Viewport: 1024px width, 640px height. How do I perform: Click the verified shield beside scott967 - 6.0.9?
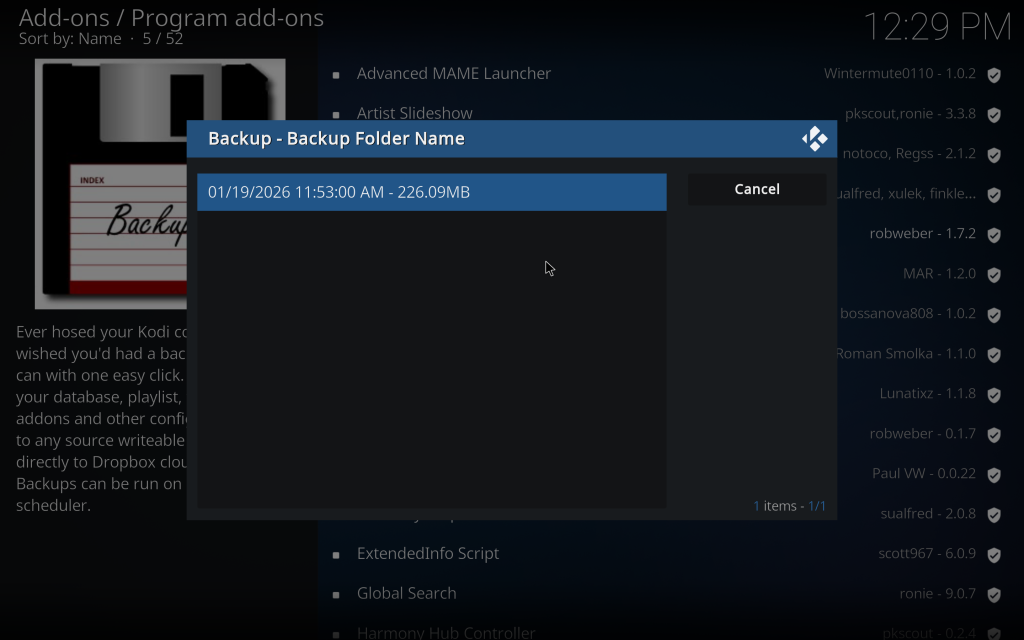pyautogui.click(x=994, y=555)
